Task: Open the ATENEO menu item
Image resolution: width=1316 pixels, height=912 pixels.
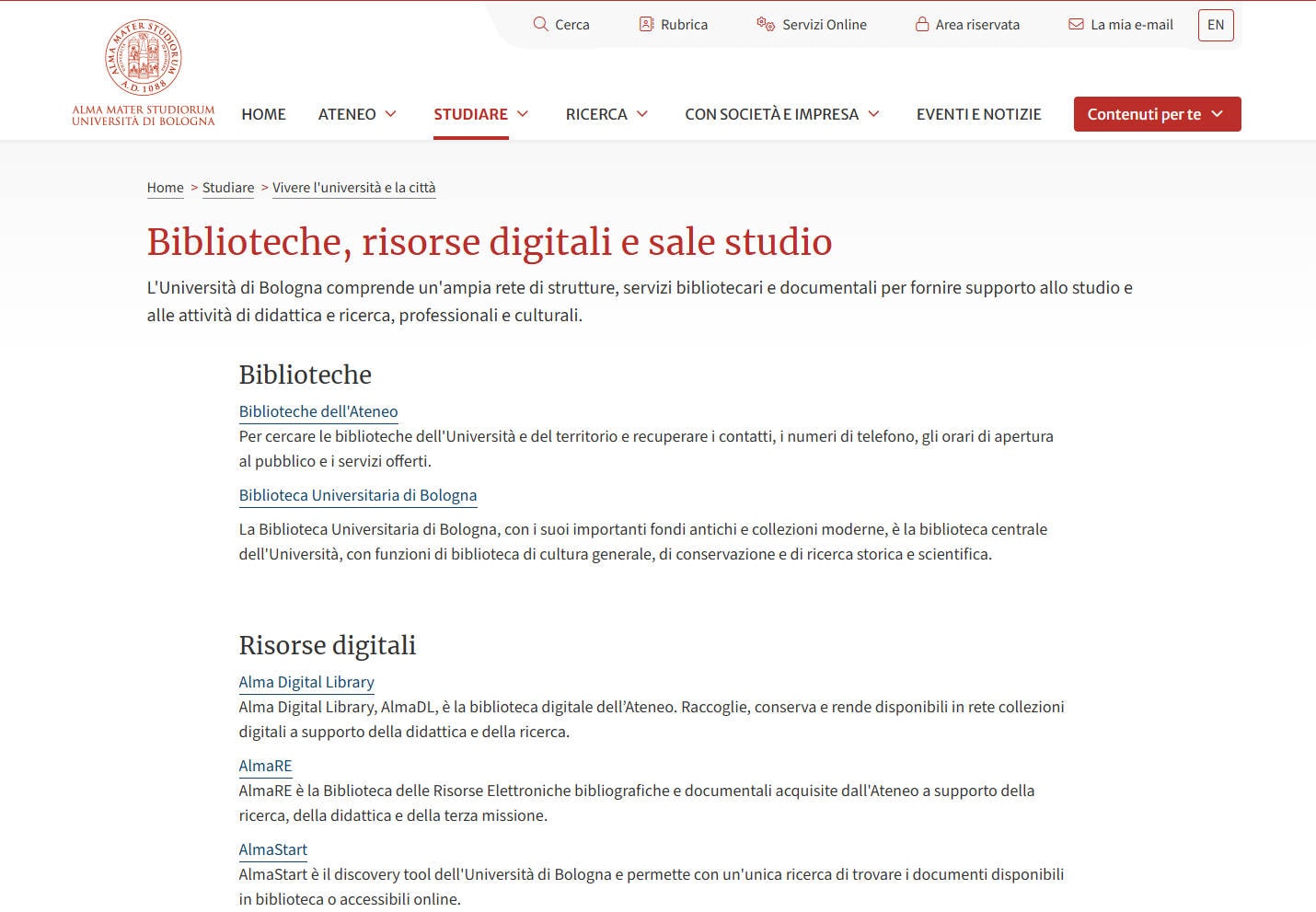Action: coord(347,114)
